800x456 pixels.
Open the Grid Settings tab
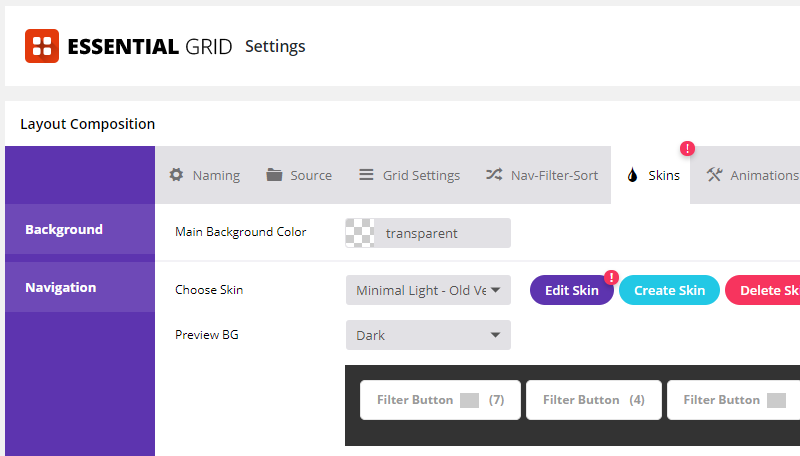pos(409,175)
